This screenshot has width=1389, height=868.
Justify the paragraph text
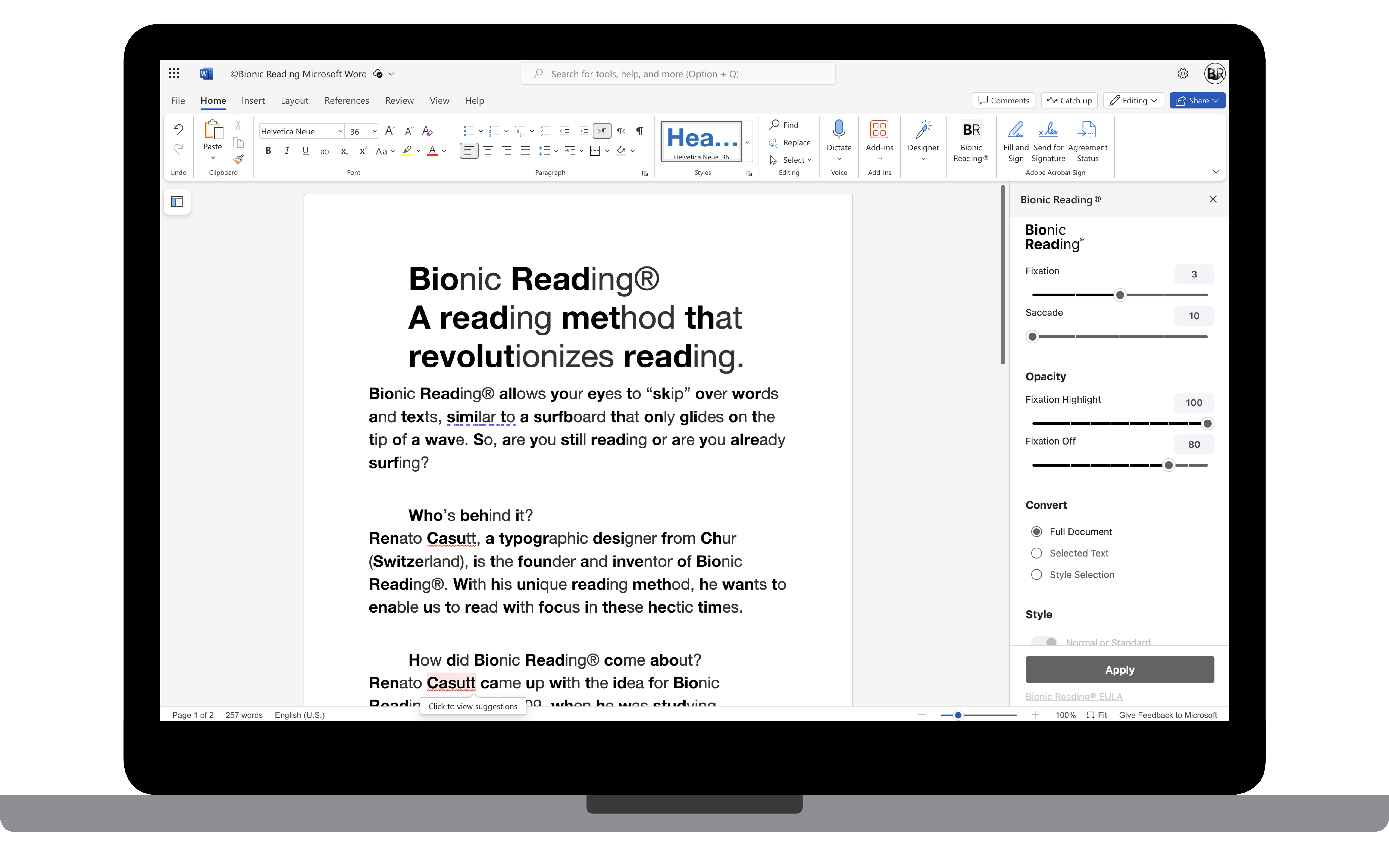coord(526,151)
